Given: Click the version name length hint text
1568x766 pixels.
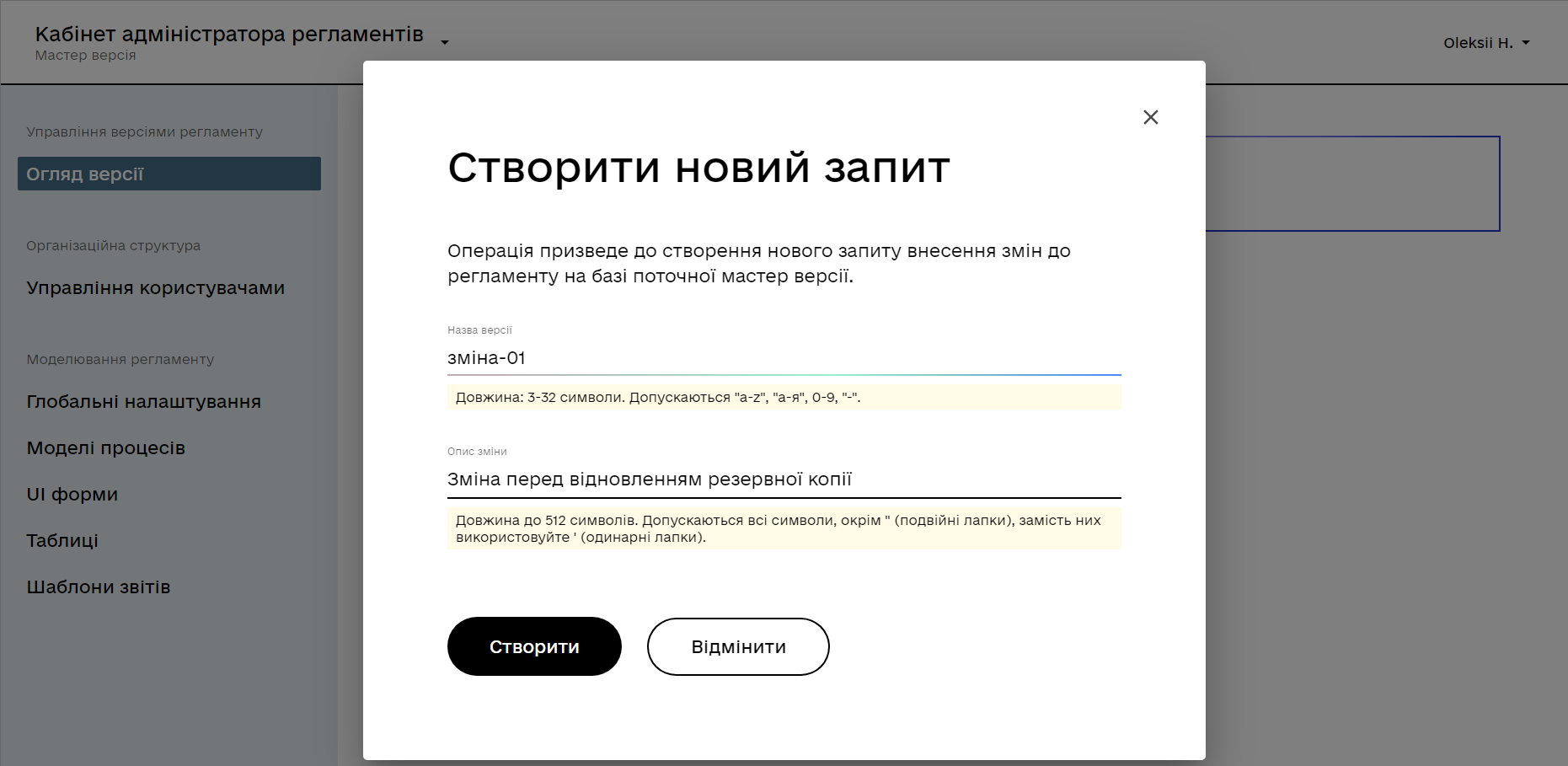Looking at the screenshot, I should (657, 398).
